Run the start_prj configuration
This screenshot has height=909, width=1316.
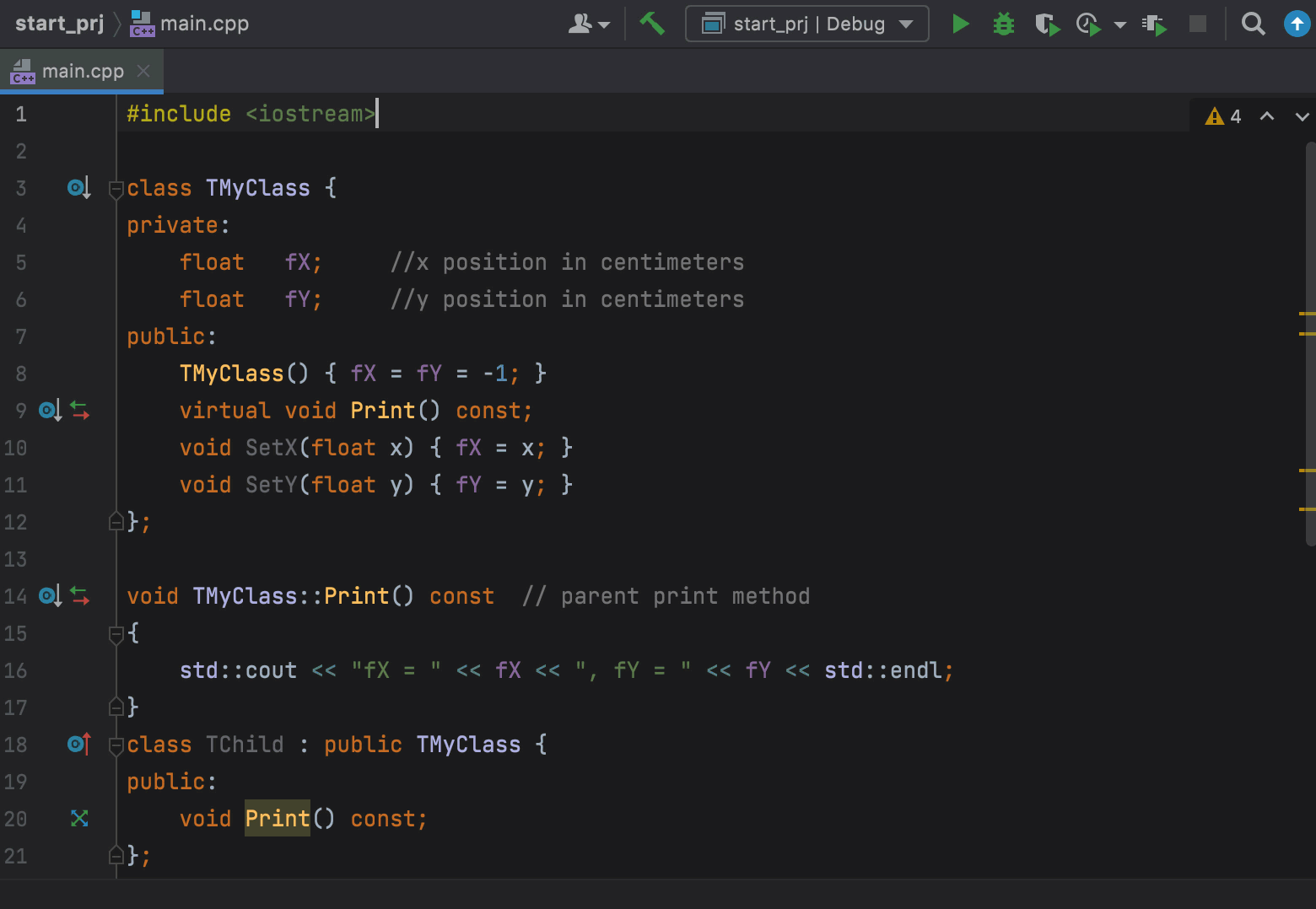point(960,24)
